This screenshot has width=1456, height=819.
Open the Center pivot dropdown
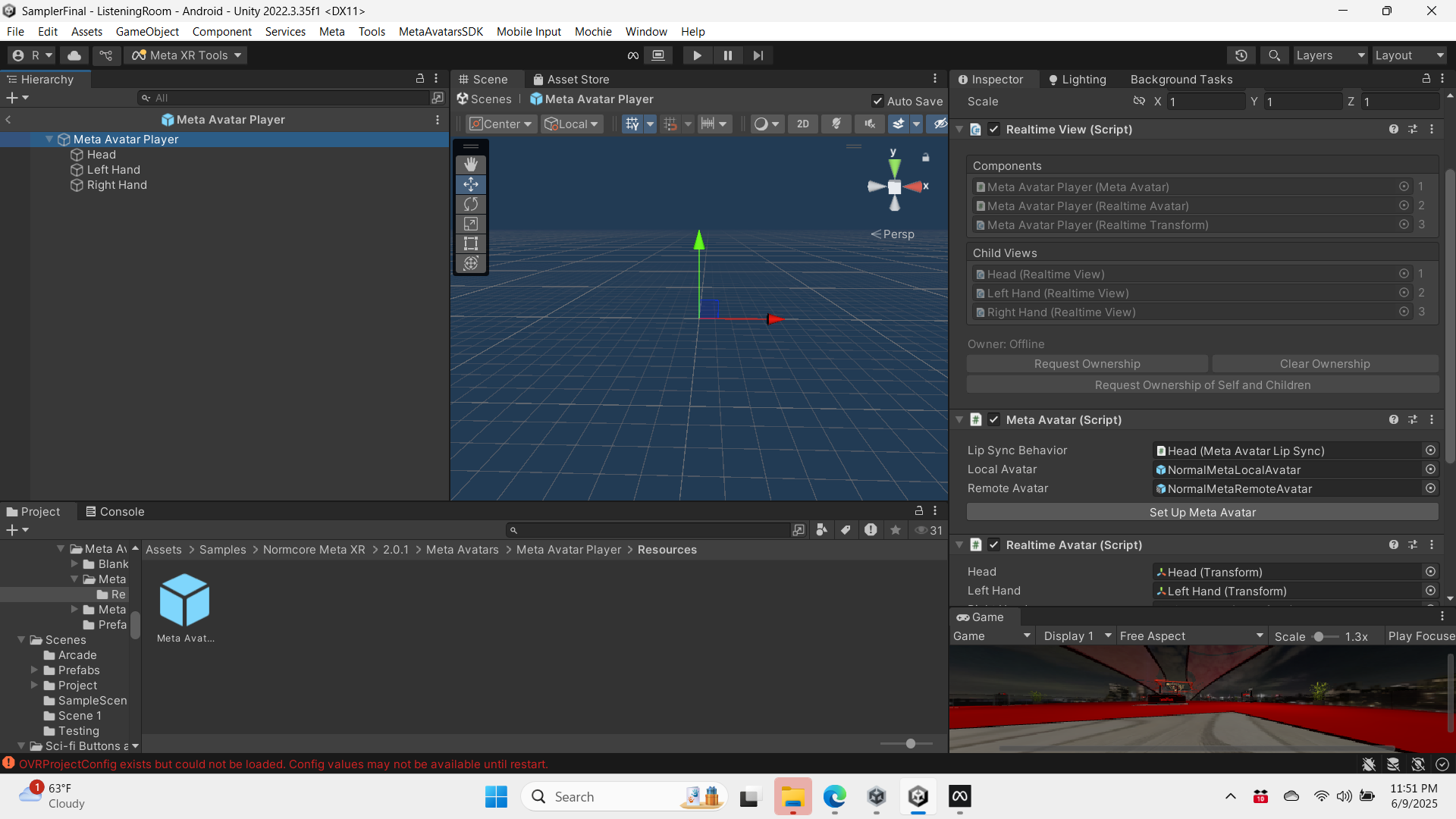[500, 124]
